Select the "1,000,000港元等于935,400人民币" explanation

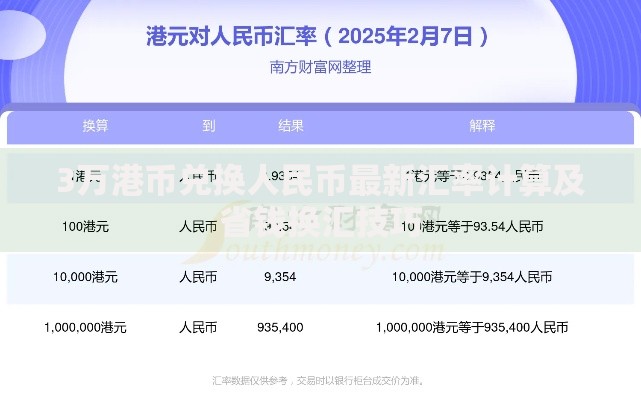tap(472, 327)
